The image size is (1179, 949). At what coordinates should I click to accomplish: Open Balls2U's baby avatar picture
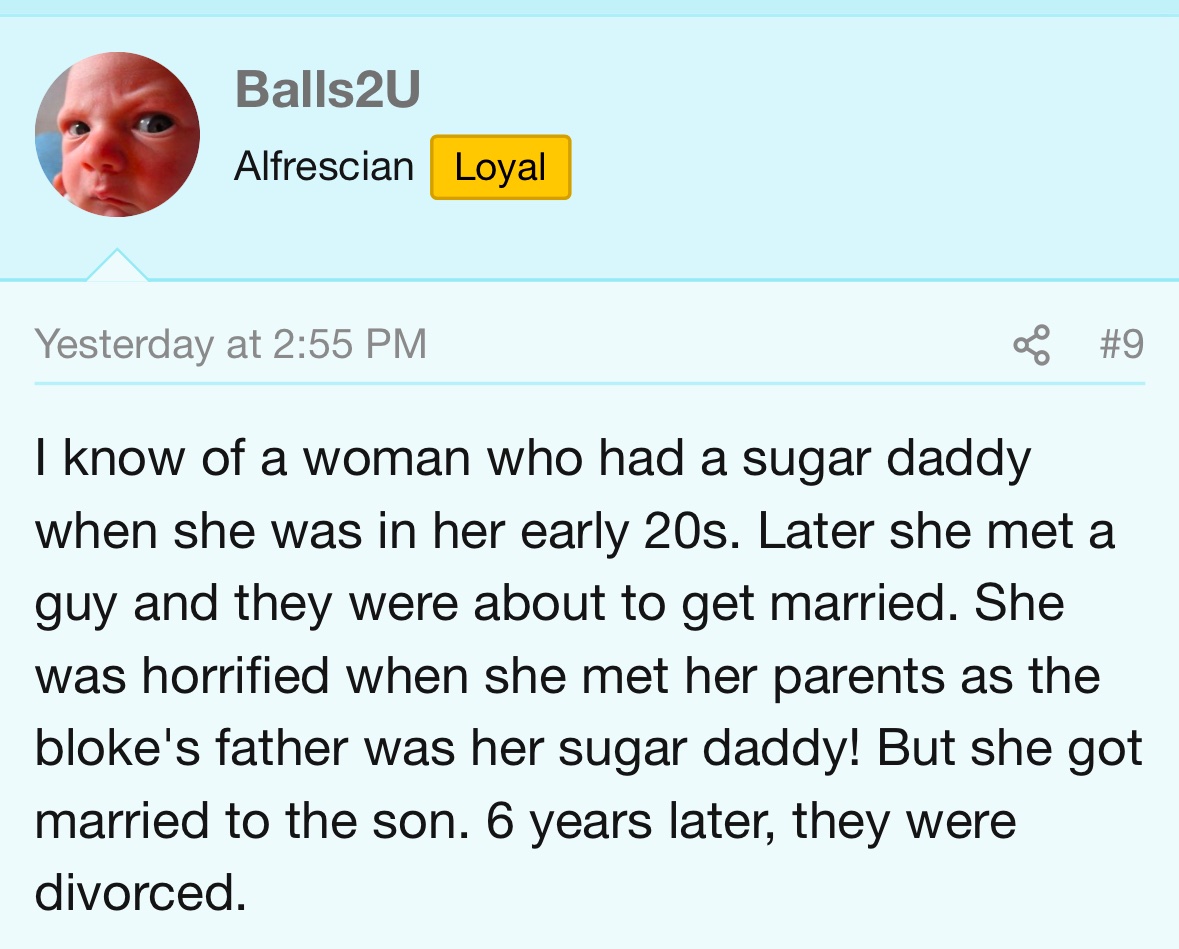(117, 135)
